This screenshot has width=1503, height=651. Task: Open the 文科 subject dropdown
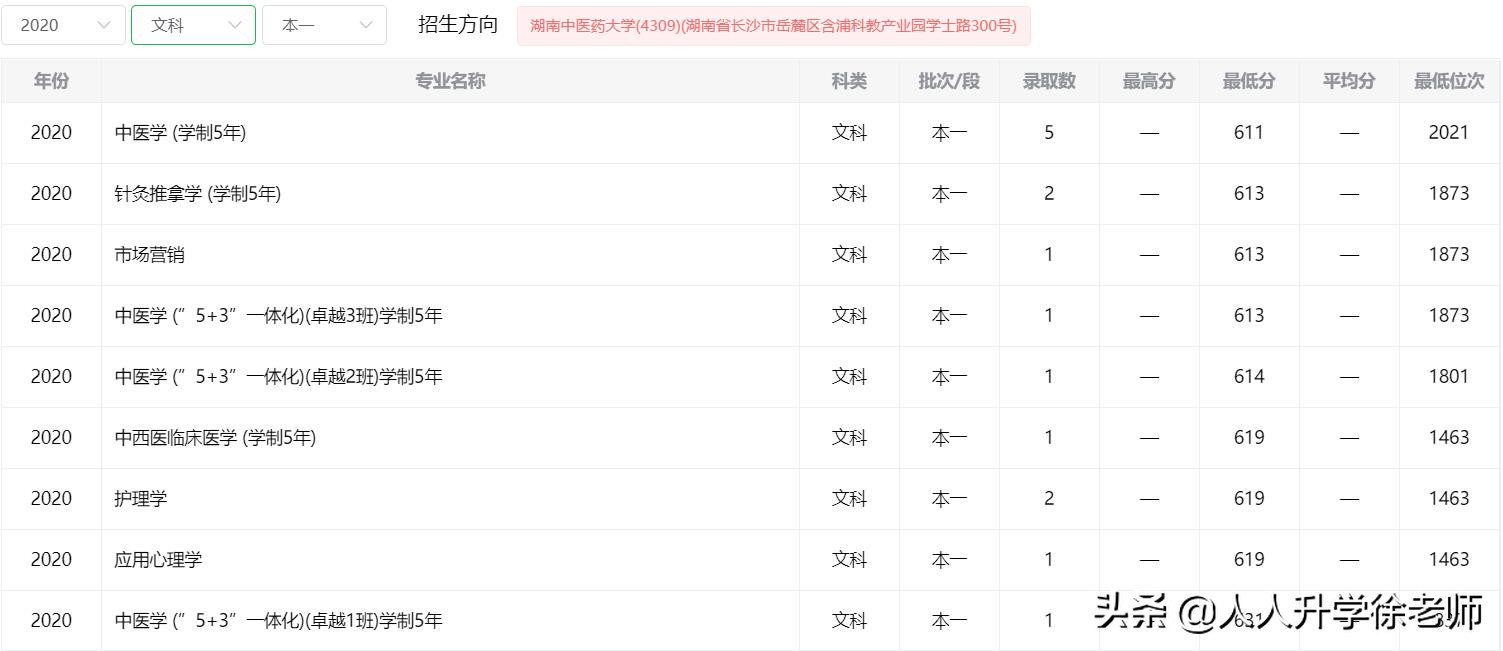click(x=193, y=25)
